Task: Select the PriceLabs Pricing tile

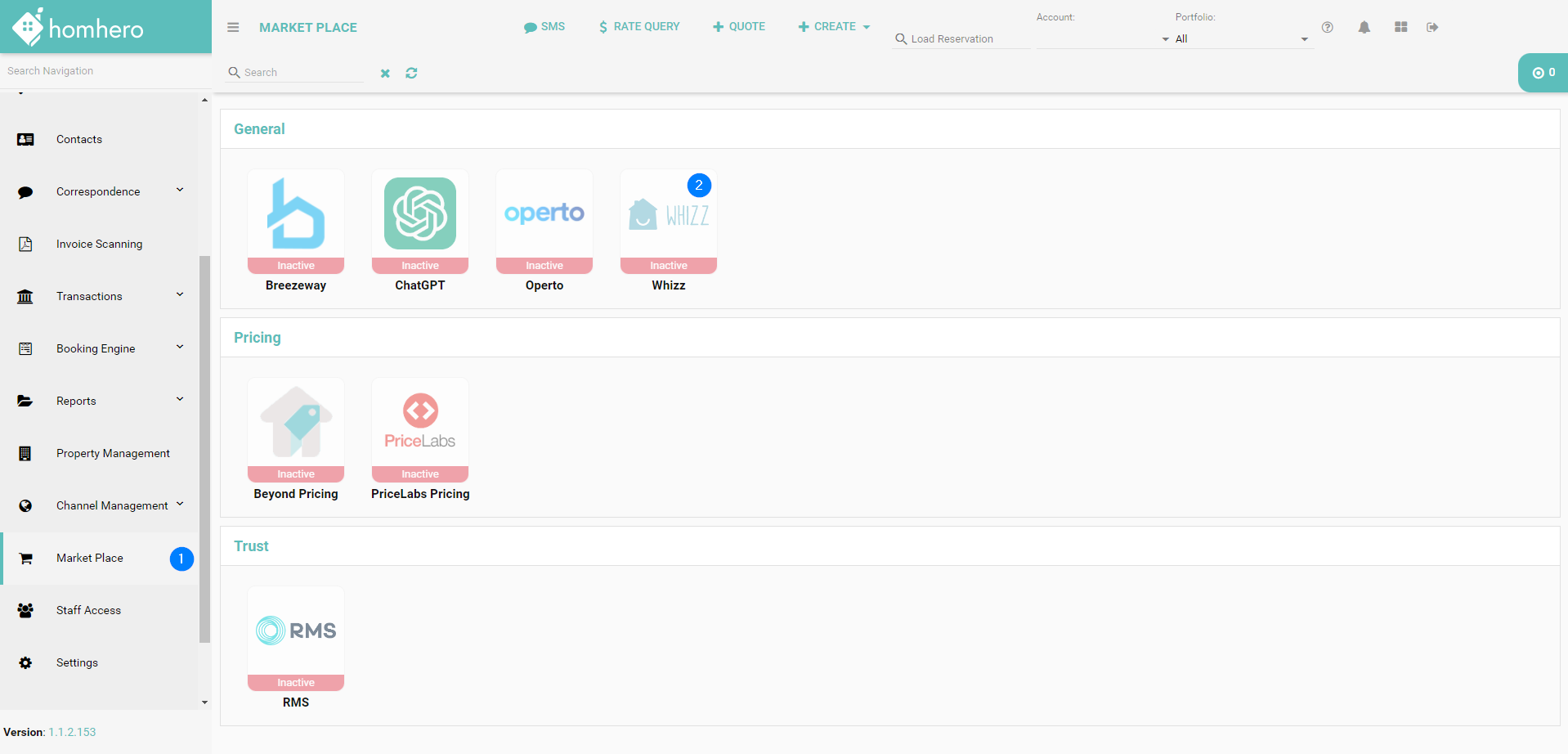Action: [420, 431]
